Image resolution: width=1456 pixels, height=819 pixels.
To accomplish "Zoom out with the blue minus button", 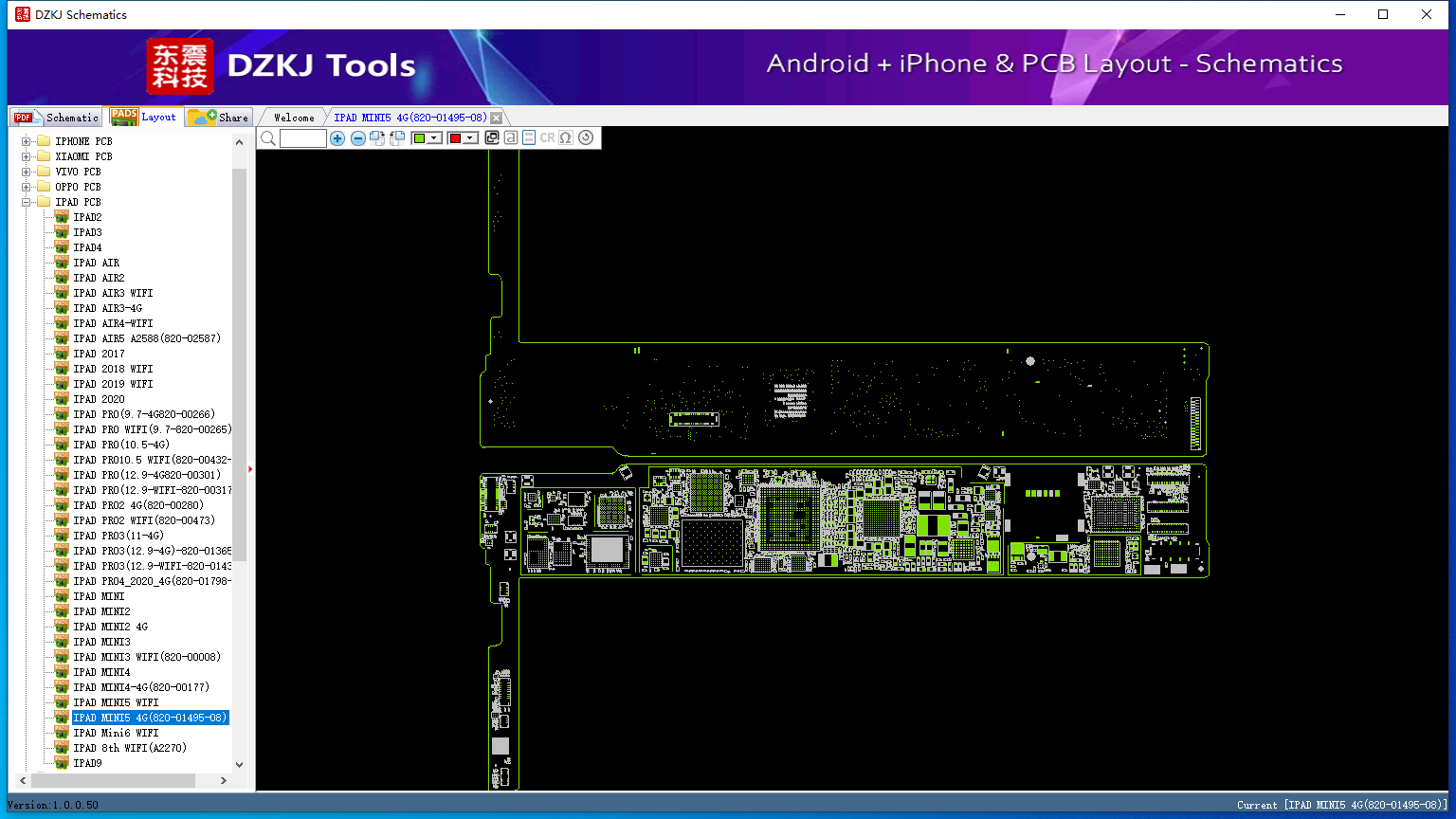I will (x=358, y=138).
